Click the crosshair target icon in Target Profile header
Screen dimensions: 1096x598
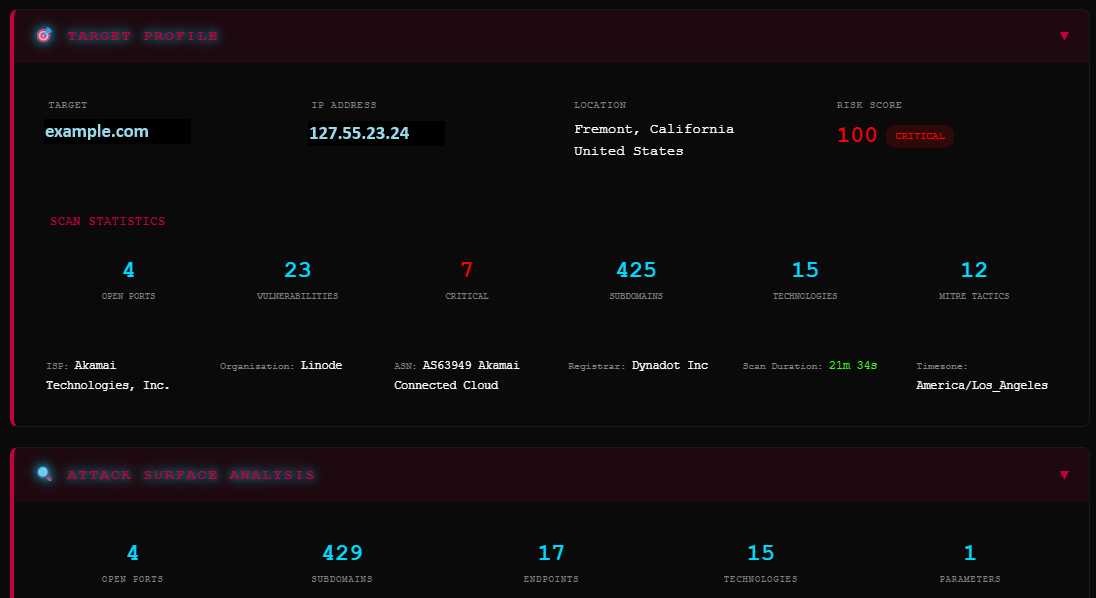(44, 35)
